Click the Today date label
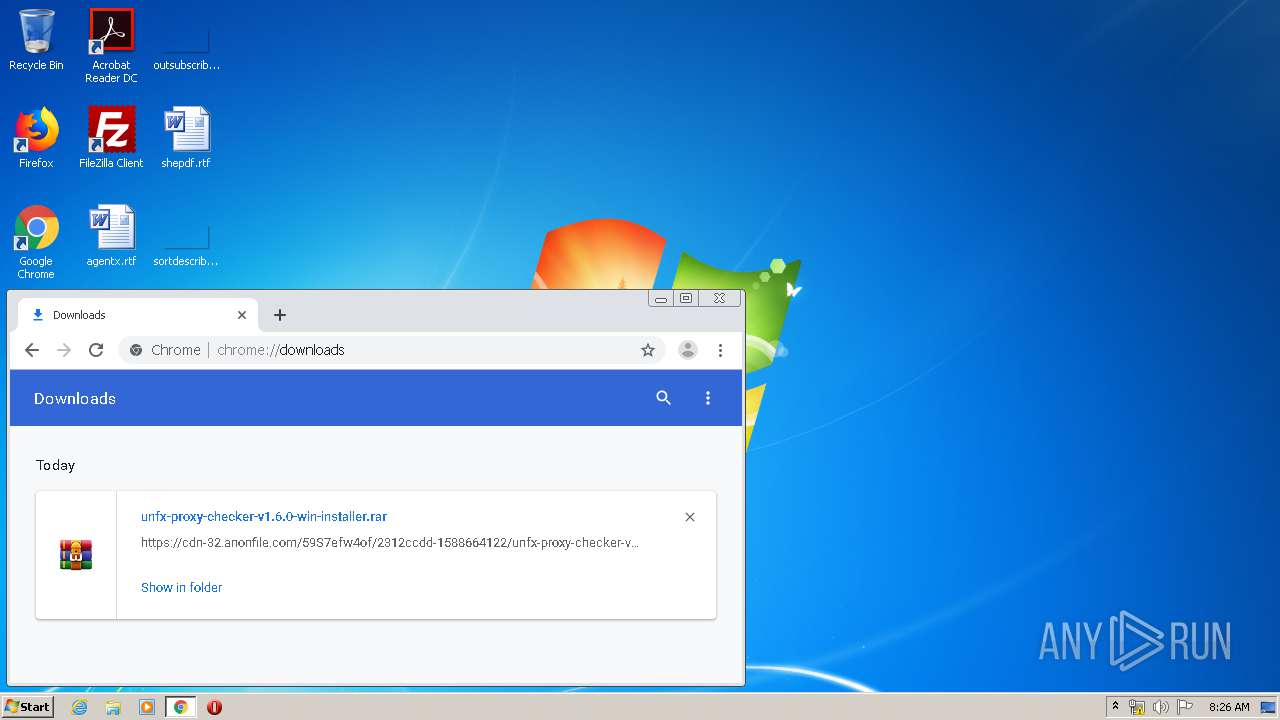Image resolution: width=1280 pixels, height=720 pixels. point(55,465)
